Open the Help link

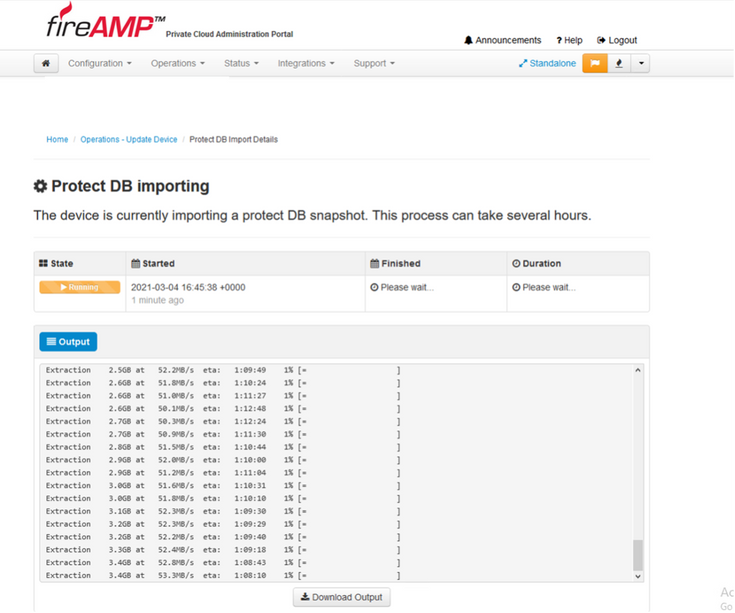tap(569, 40)
